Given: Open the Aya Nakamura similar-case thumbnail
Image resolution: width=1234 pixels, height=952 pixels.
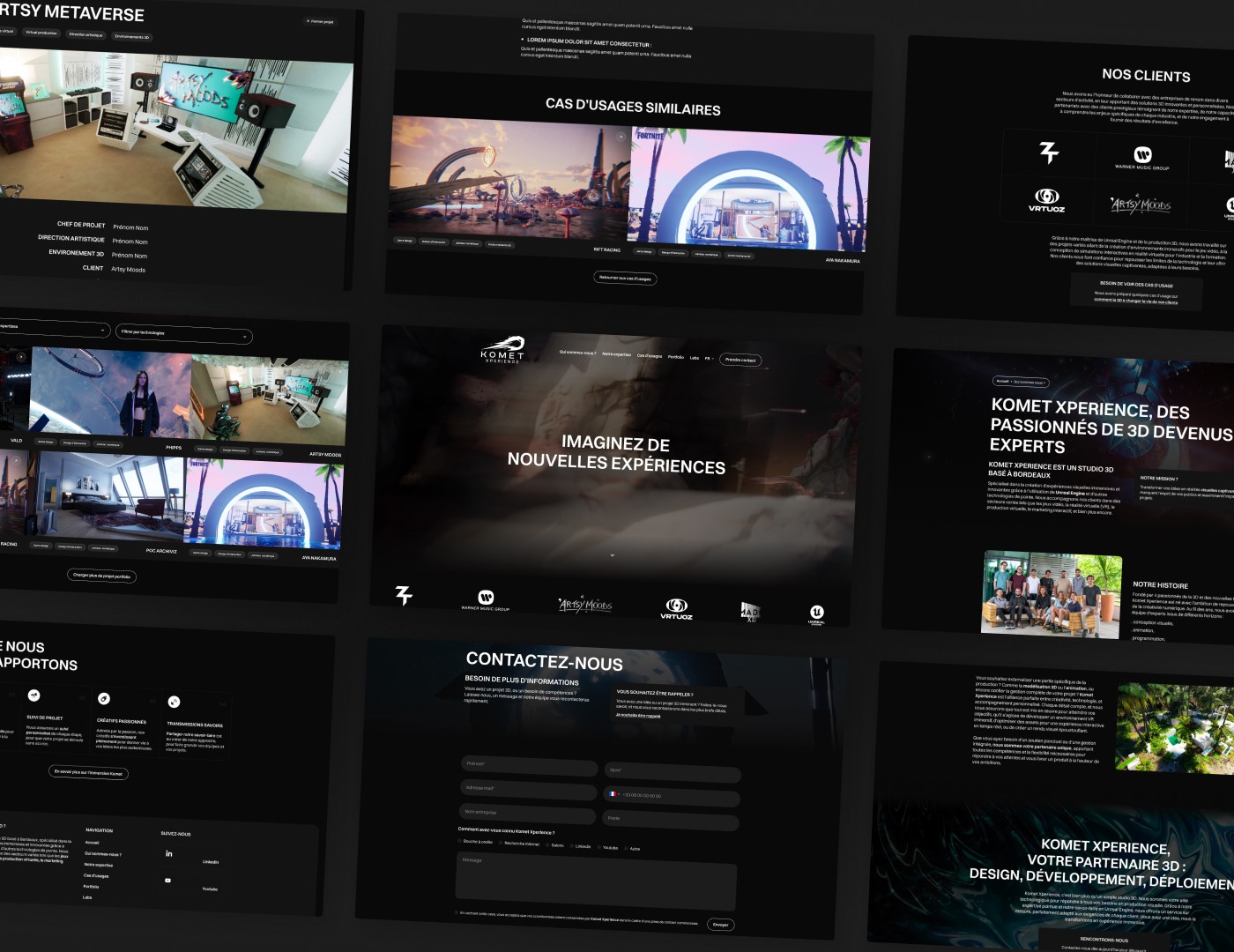Looking at the screenshot, I should click(x=748, y=191).
